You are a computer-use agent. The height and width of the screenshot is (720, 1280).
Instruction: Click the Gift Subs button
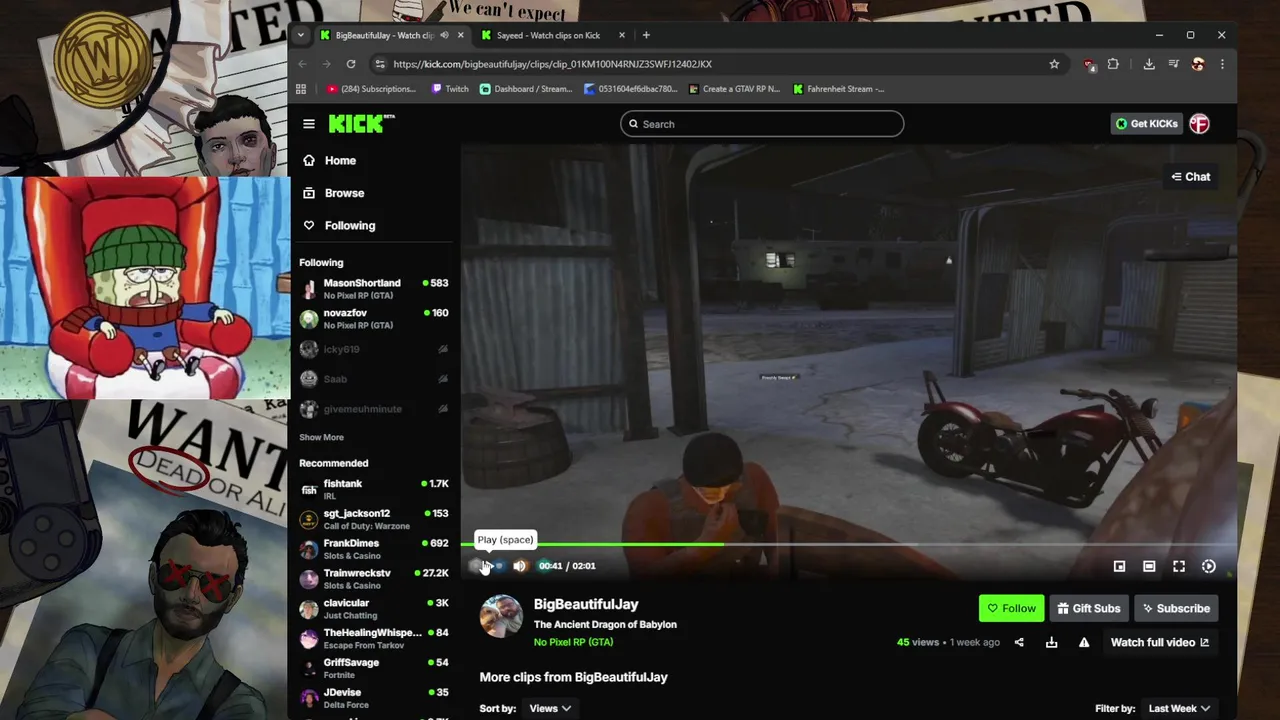[x=1089, y=608]
